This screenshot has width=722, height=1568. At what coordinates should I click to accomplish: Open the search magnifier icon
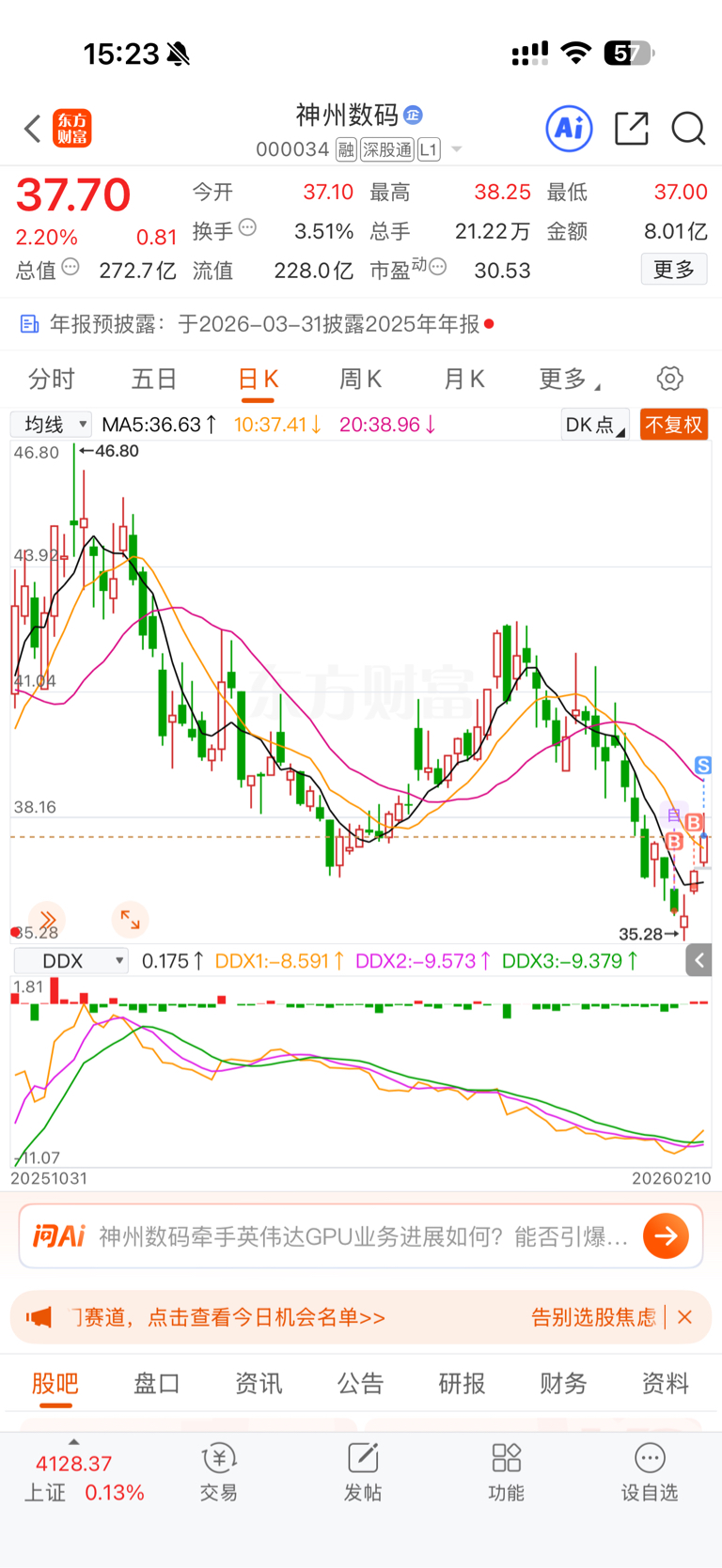(x=688, y=128)
